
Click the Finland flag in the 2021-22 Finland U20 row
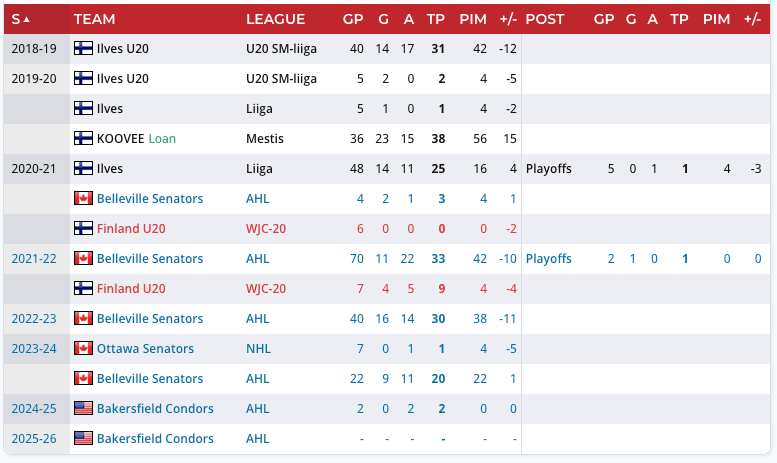click(x=83, y=288)
